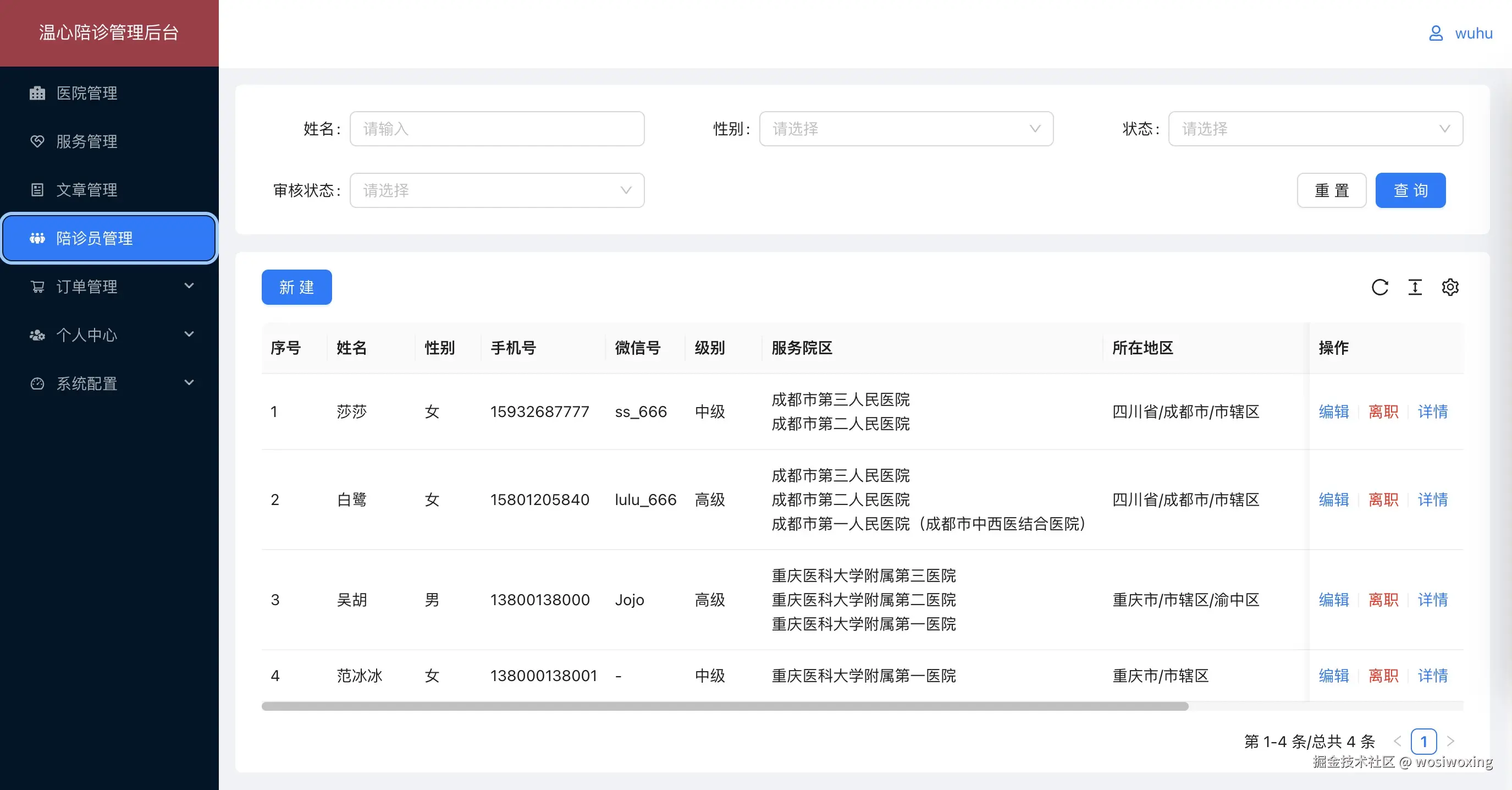Click 编辑 for 莎莎's record
Image resolution: width=1512 pixels, height=790 pixels.
[1333, 412]
